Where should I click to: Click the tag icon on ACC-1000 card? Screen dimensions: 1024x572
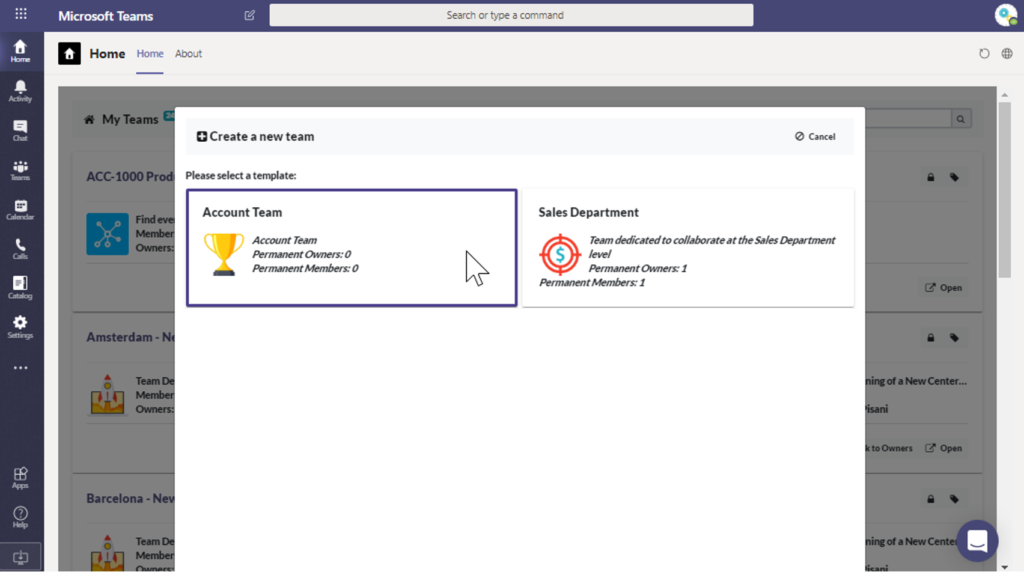pos(954,177)
